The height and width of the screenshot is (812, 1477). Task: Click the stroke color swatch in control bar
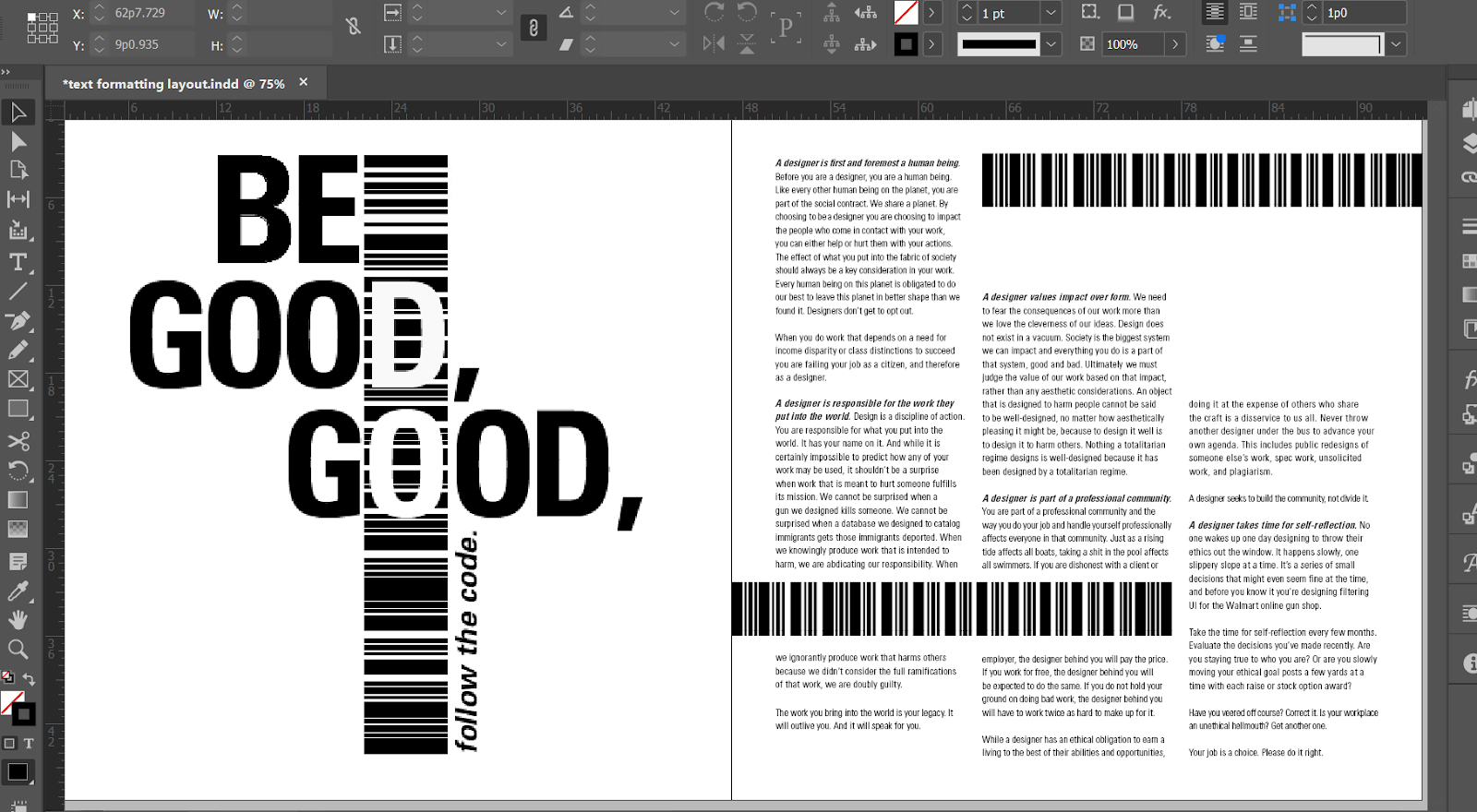pyautogui.click(x=906, y=43)
